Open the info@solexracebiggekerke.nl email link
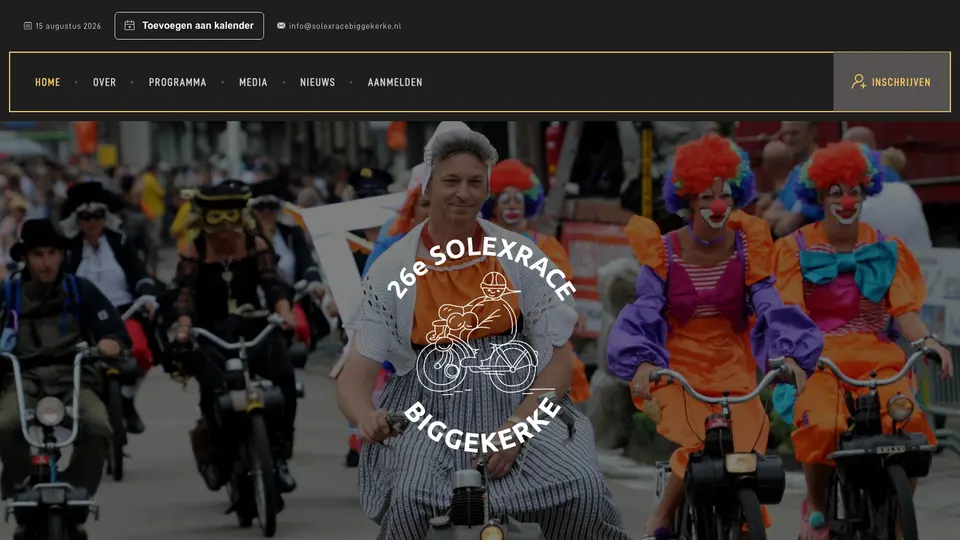This screenshot has height=540, width=960. pos(345,26)
